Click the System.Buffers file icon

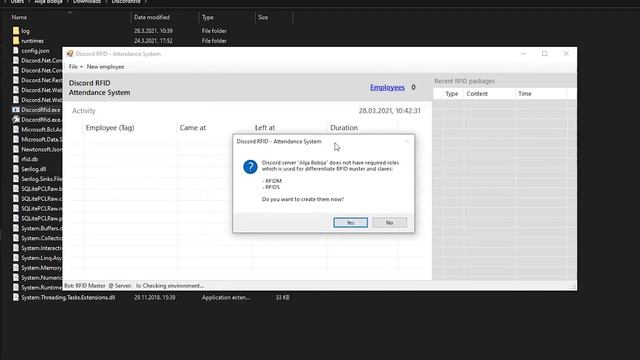click(x=16, y=228)
